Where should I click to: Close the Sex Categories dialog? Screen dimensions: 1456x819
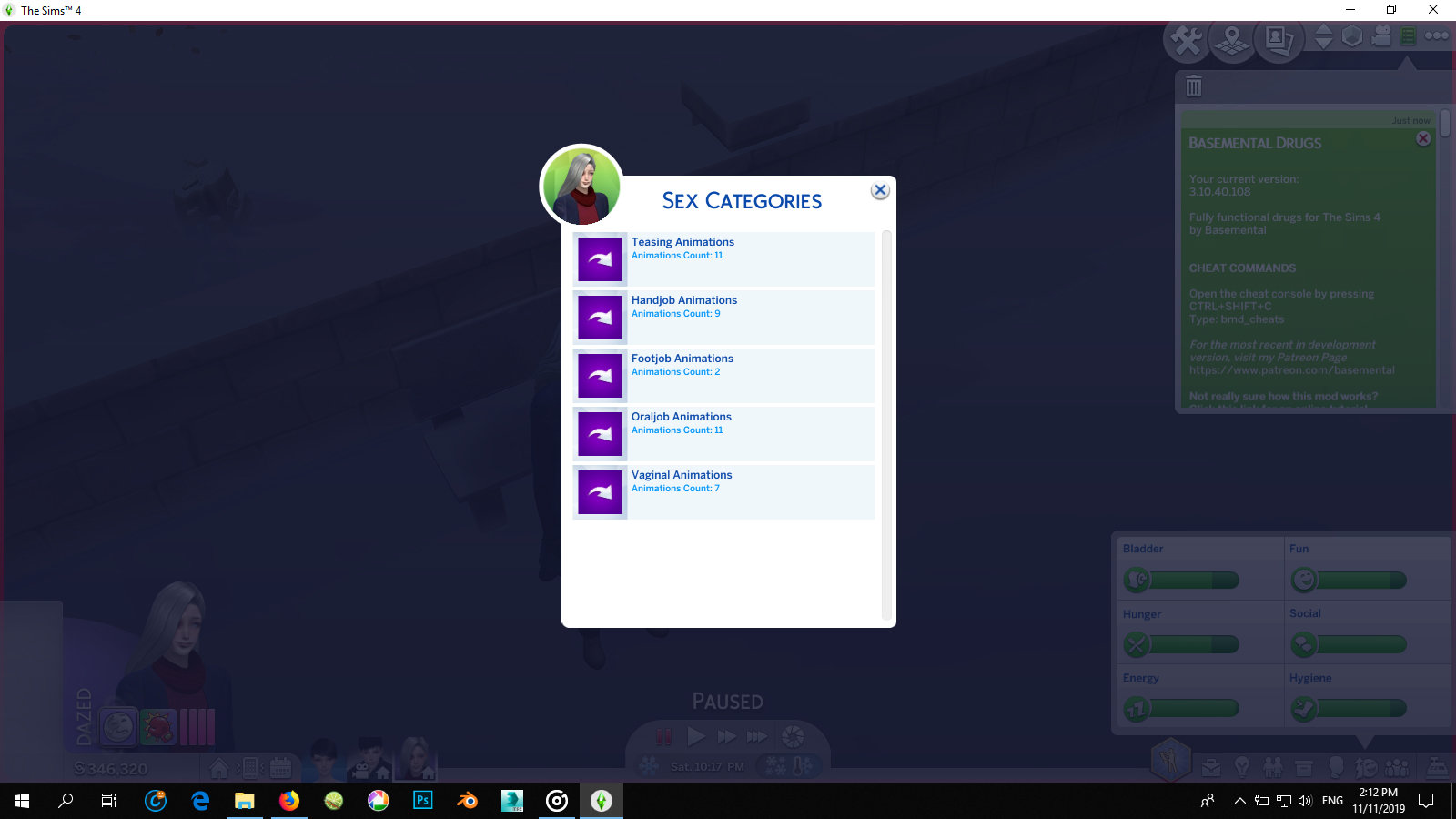(x=879, y=190)
